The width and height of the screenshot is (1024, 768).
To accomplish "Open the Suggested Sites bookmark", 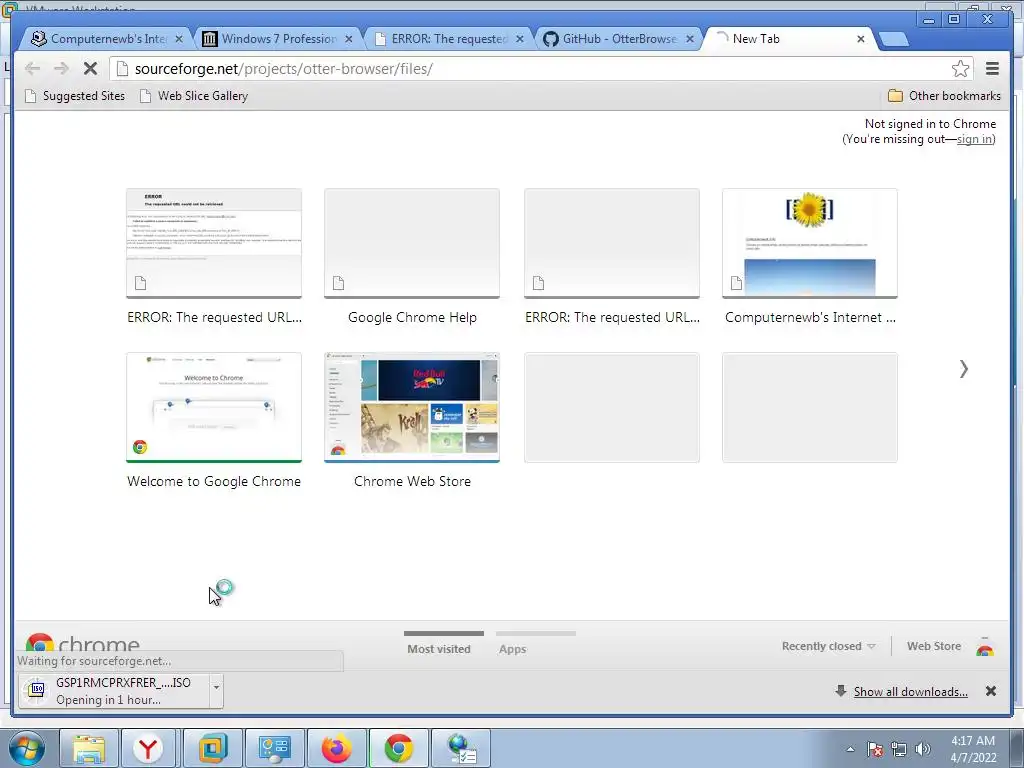I will click(x=74, y=96).
